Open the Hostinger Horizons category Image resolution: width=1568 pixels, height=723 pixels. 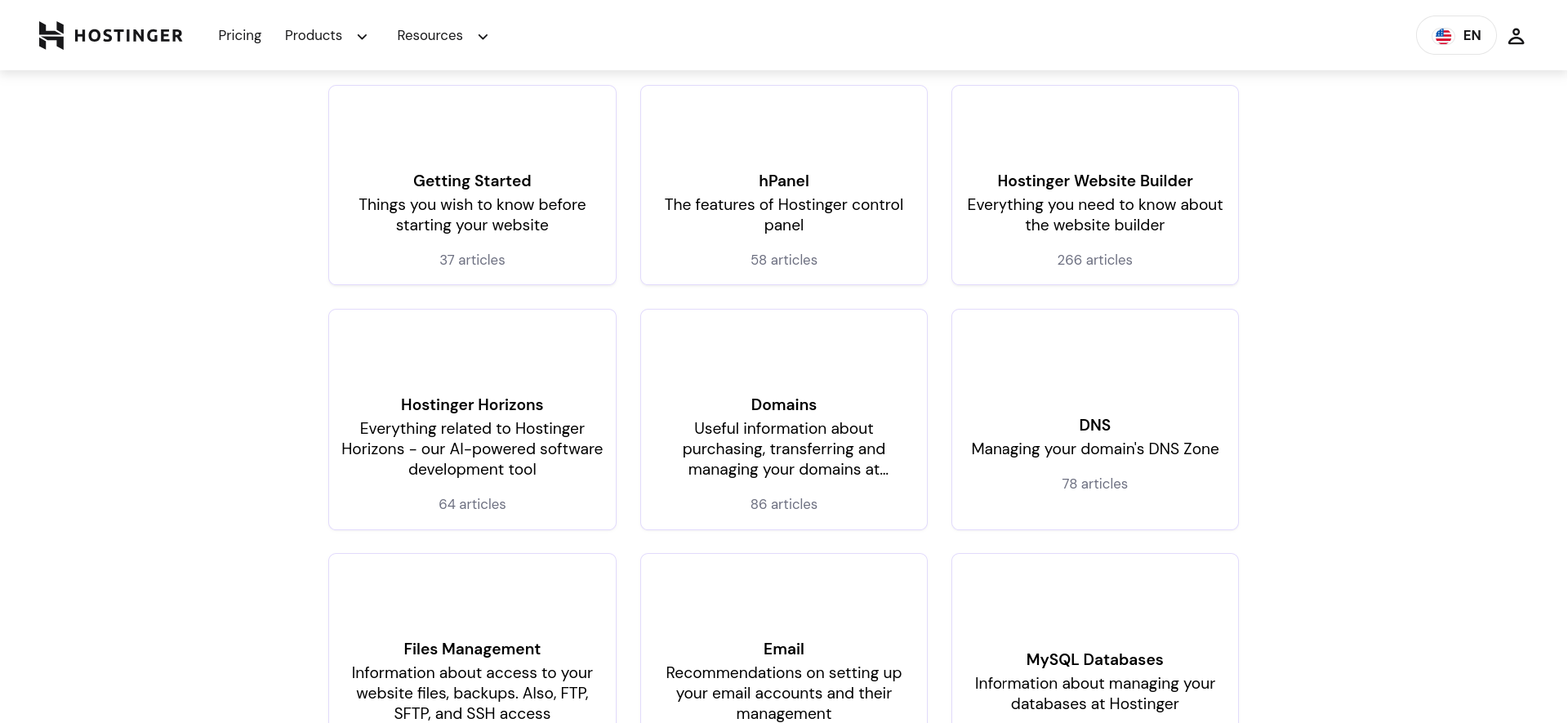pos(472,419)
